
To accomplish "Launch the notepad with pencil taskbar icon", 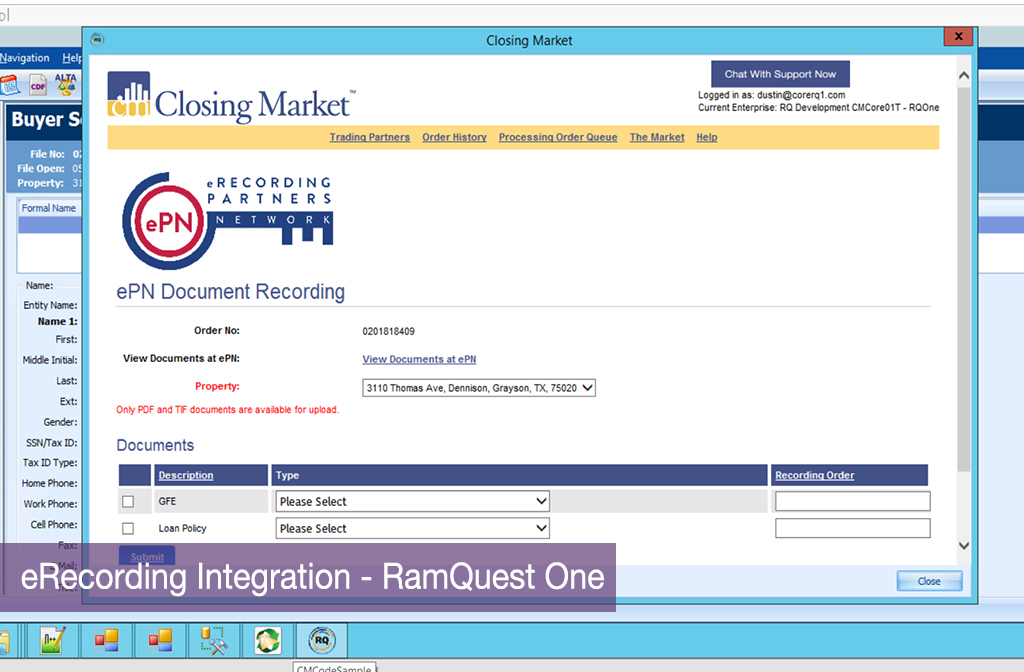I will 53,640.
